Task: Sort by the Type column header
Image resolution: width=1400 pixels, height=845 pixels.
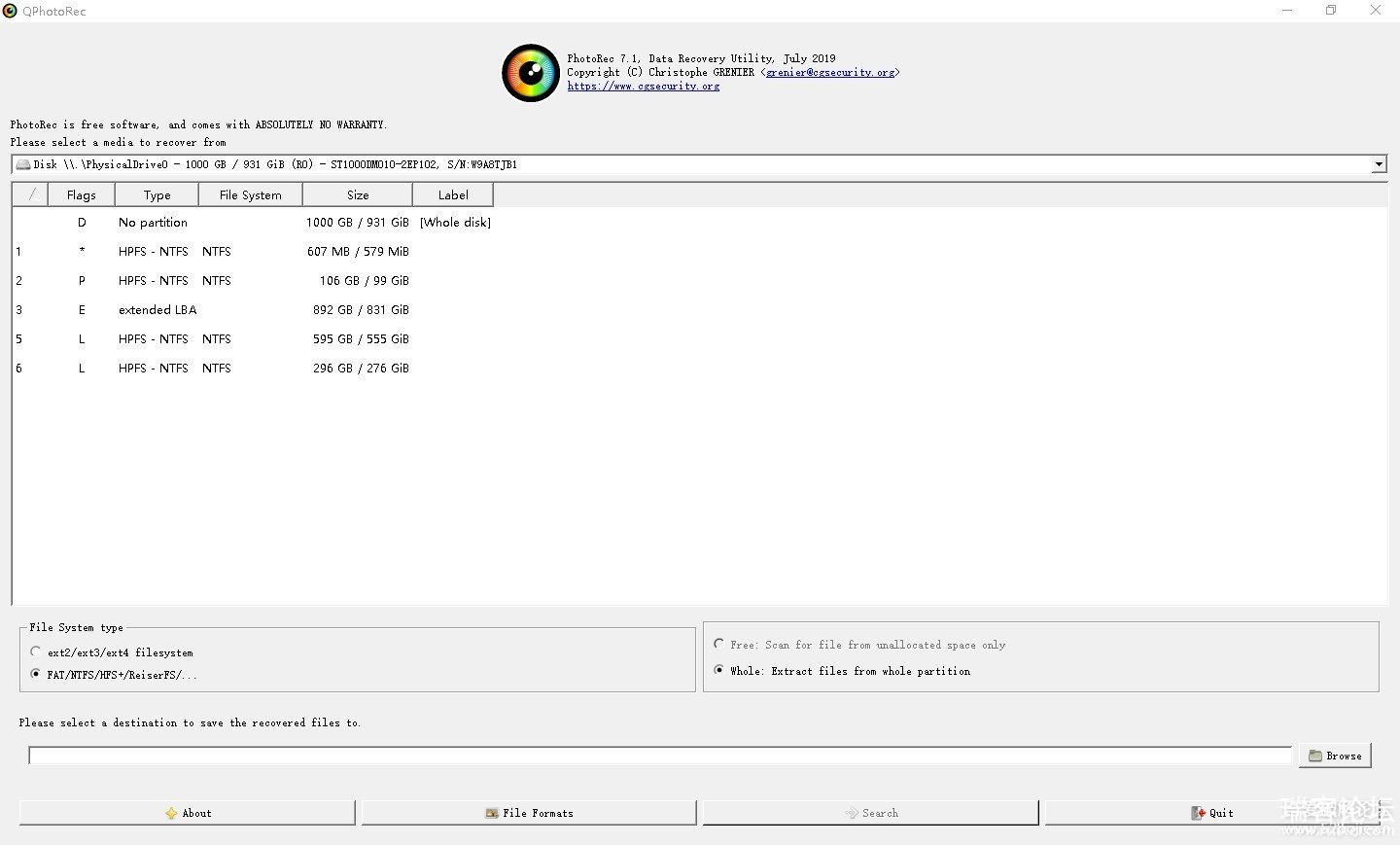Action: tap(157, 194)
